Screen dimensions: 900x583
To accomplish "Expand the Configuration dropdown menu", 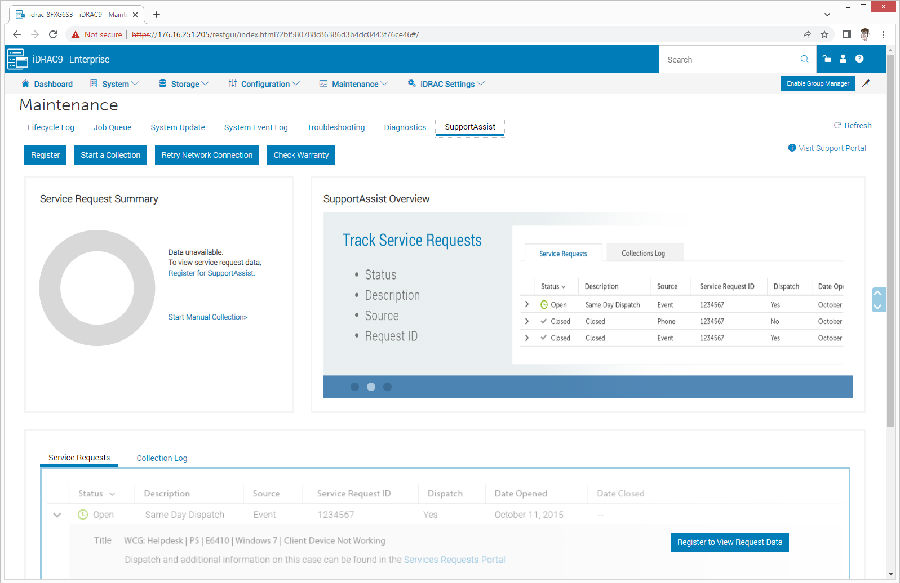I will coord(264,84).
